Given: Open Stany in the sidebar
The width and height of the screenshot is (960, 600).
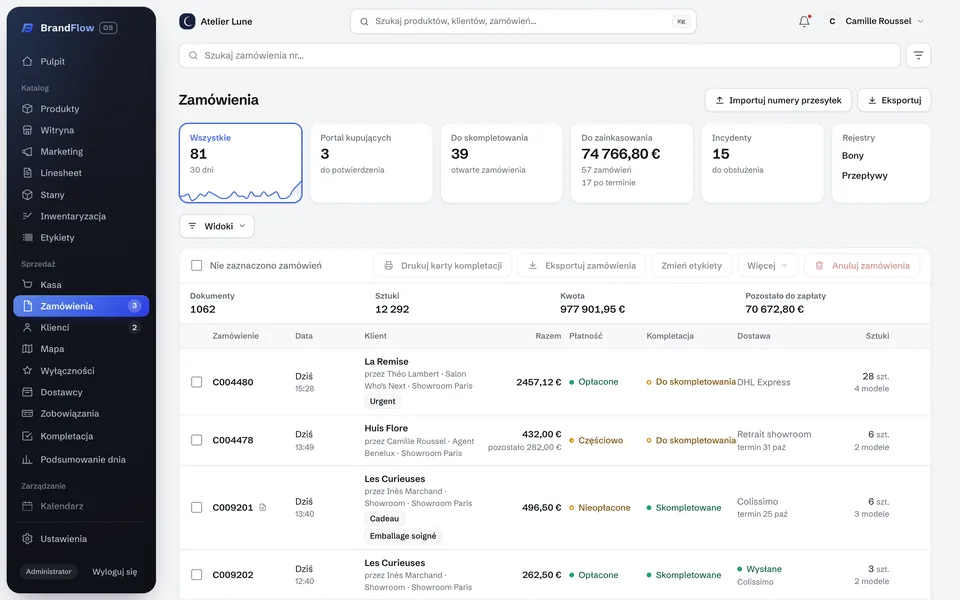Looking at the screenshot, I should click(81, 195).
